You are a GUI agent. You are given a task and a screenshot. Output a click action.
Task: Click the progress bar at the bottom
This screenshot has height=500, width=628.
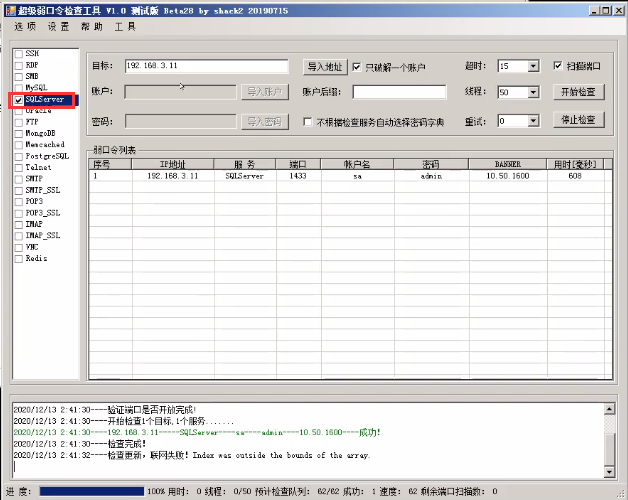[90, 491]
